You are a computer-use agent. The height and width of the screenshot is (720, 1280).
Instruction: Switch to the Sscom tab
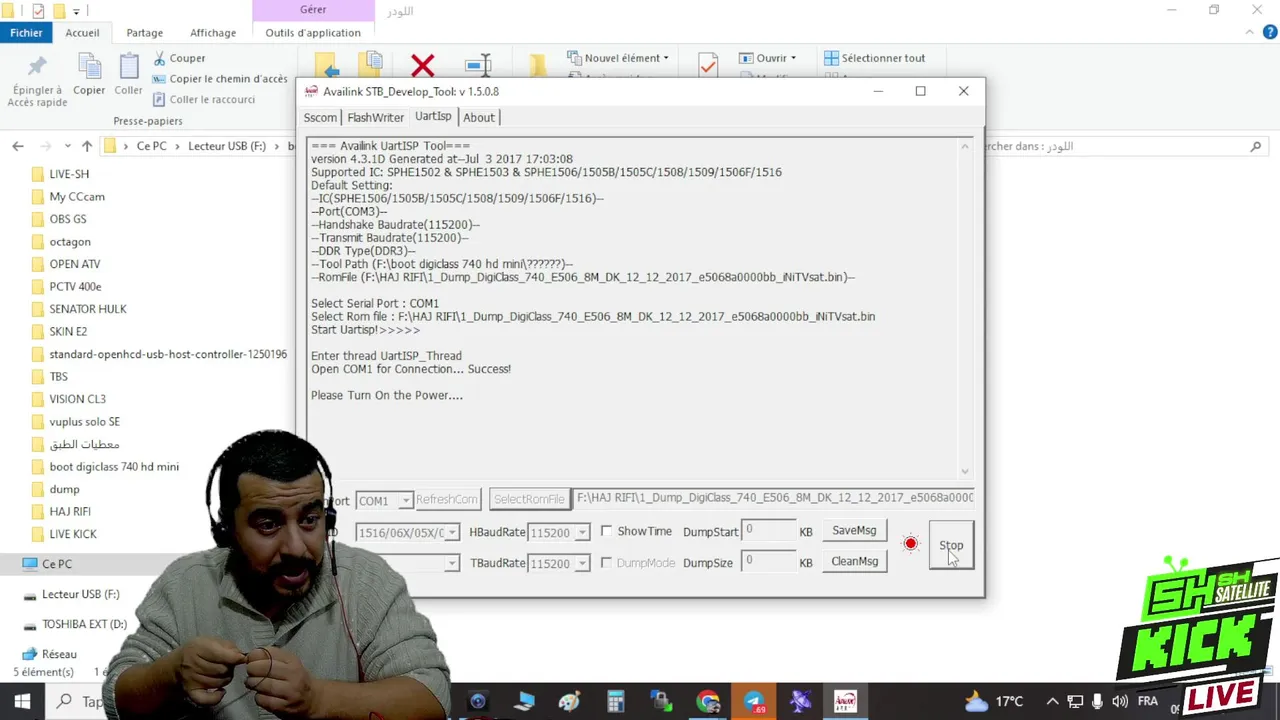coord(320,117)
